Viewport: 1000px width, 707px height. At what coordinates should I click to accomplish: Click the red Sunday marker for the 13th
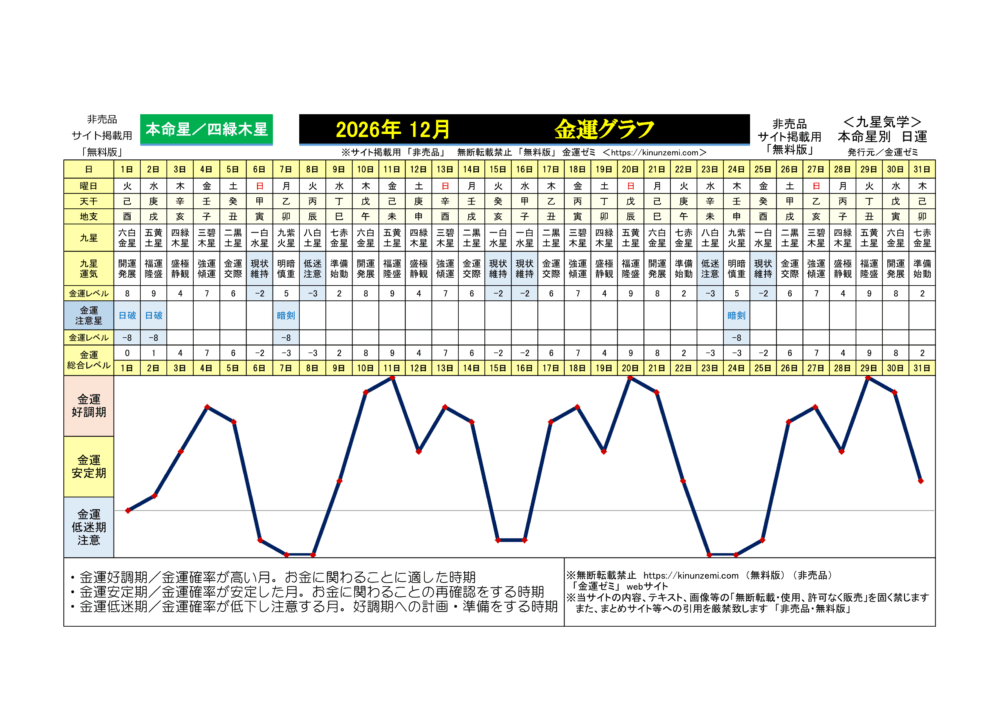point(445,186)
